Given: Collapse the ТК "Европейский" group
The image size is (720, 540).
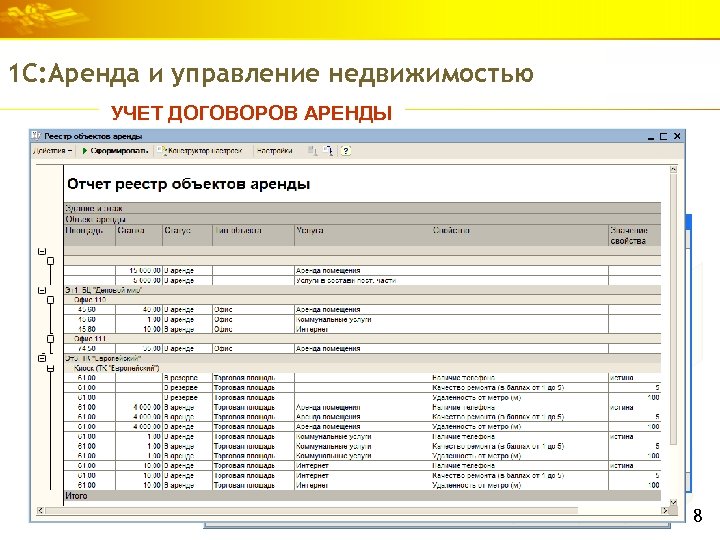Looking at the screenshot, I should point(42,358).
